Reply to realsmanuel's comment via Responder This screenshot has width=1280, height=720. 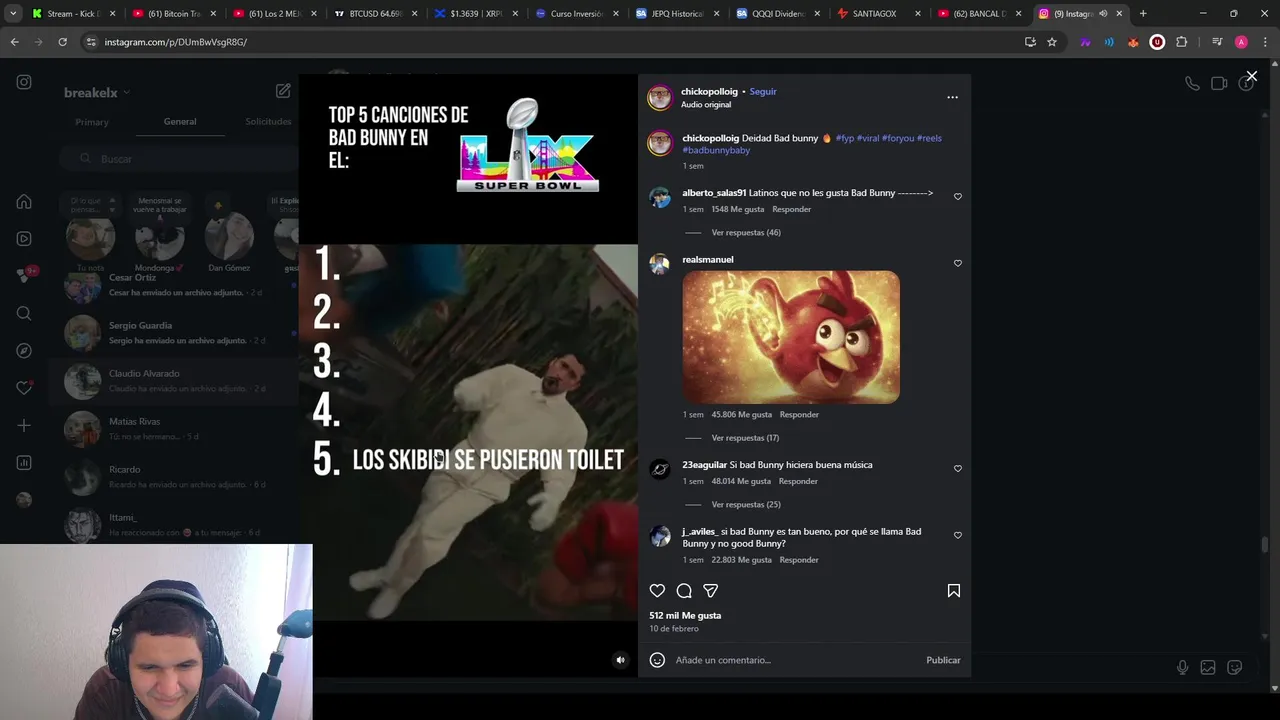pos(799,415)
